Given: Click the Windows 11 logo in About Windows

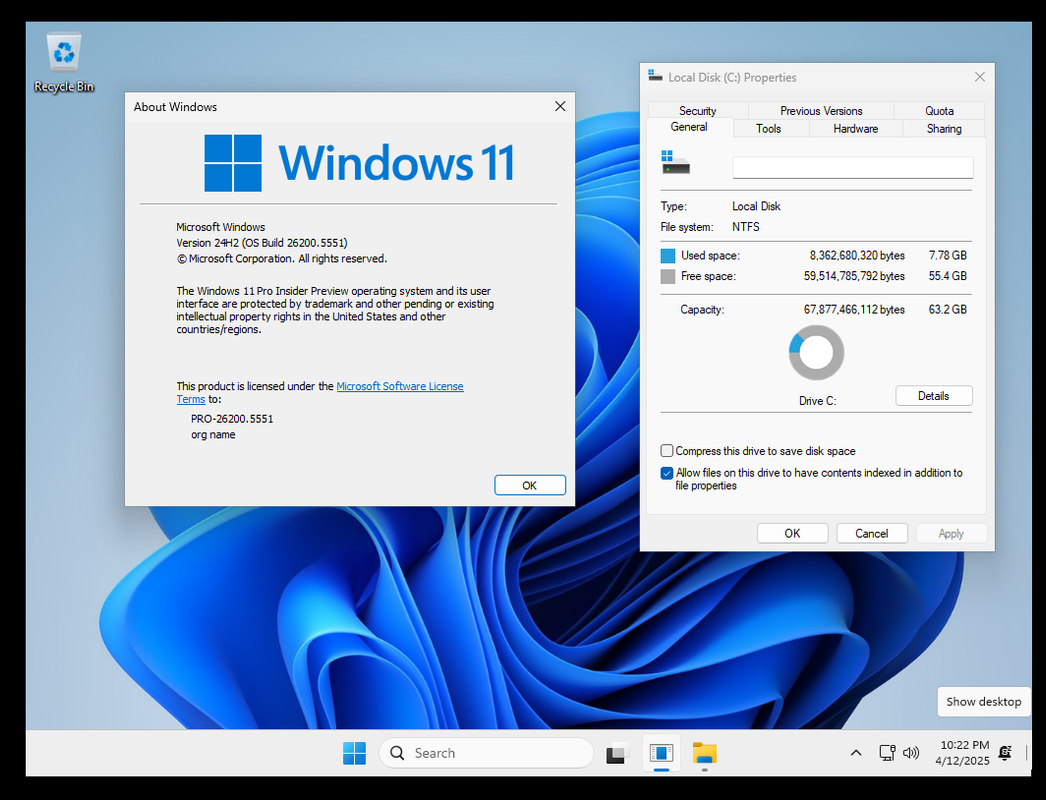Looking at the screenshot, I should tap(360, 163).
